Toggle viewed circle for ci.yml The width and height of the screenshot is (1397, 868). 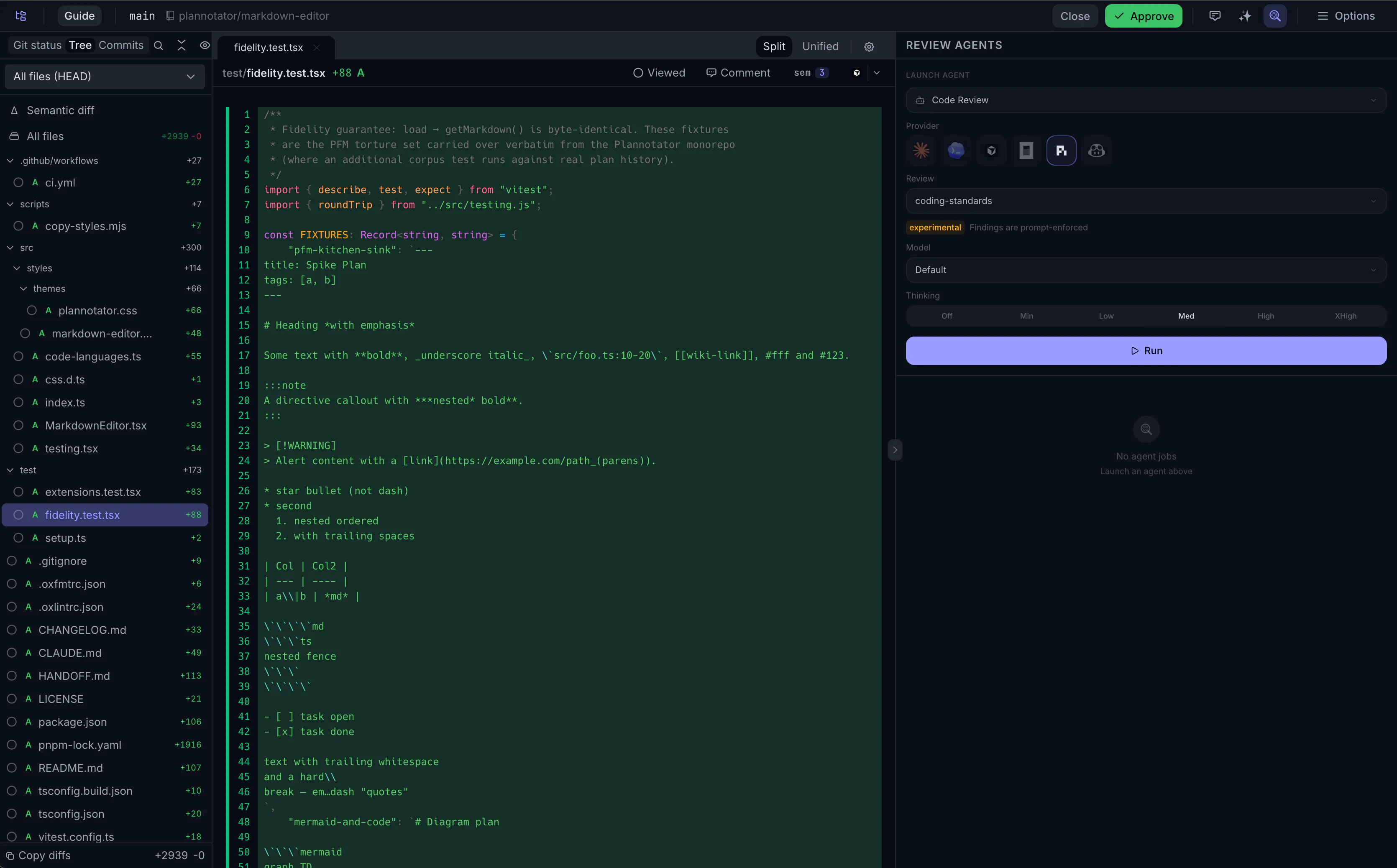pos(18,183)
